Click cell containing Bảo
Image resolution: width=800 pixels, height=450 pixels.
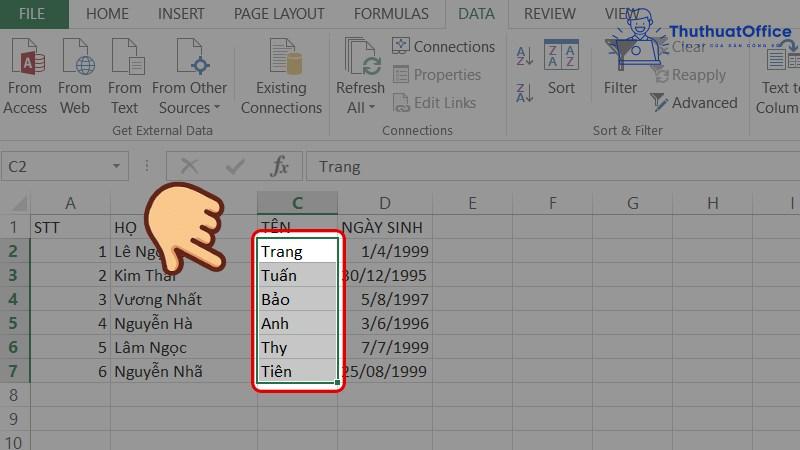pos(297,299)
